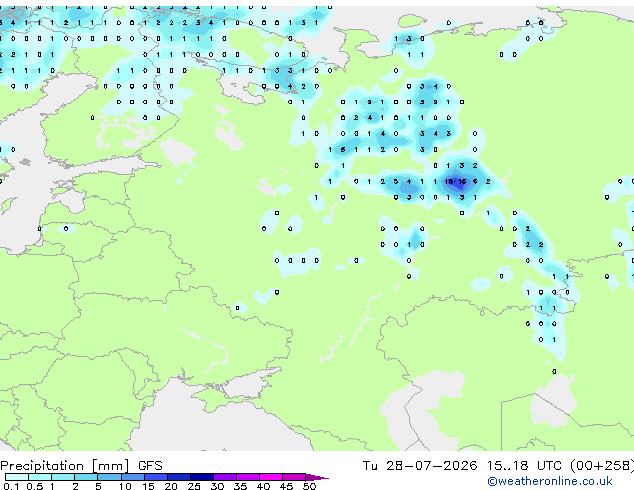Click the 20–25 mm legend color box
This screenshot has width=634, height=490.
pyautogui.click(x=179, y=477)
